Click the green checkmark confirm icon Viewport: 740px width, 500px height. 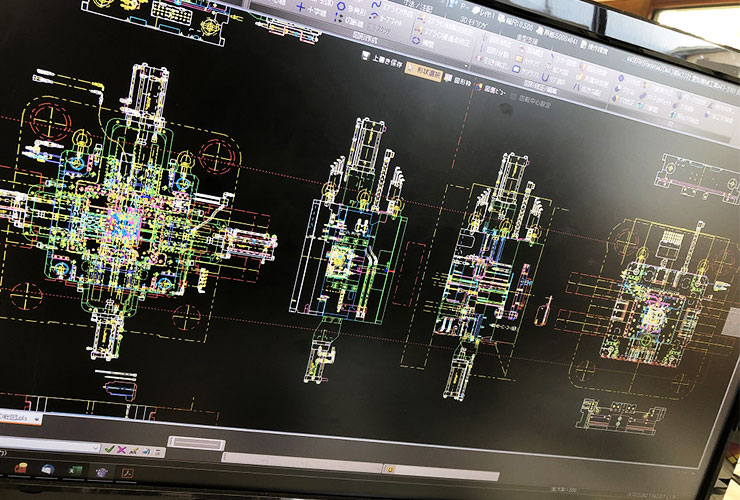[x=108, y=450]
